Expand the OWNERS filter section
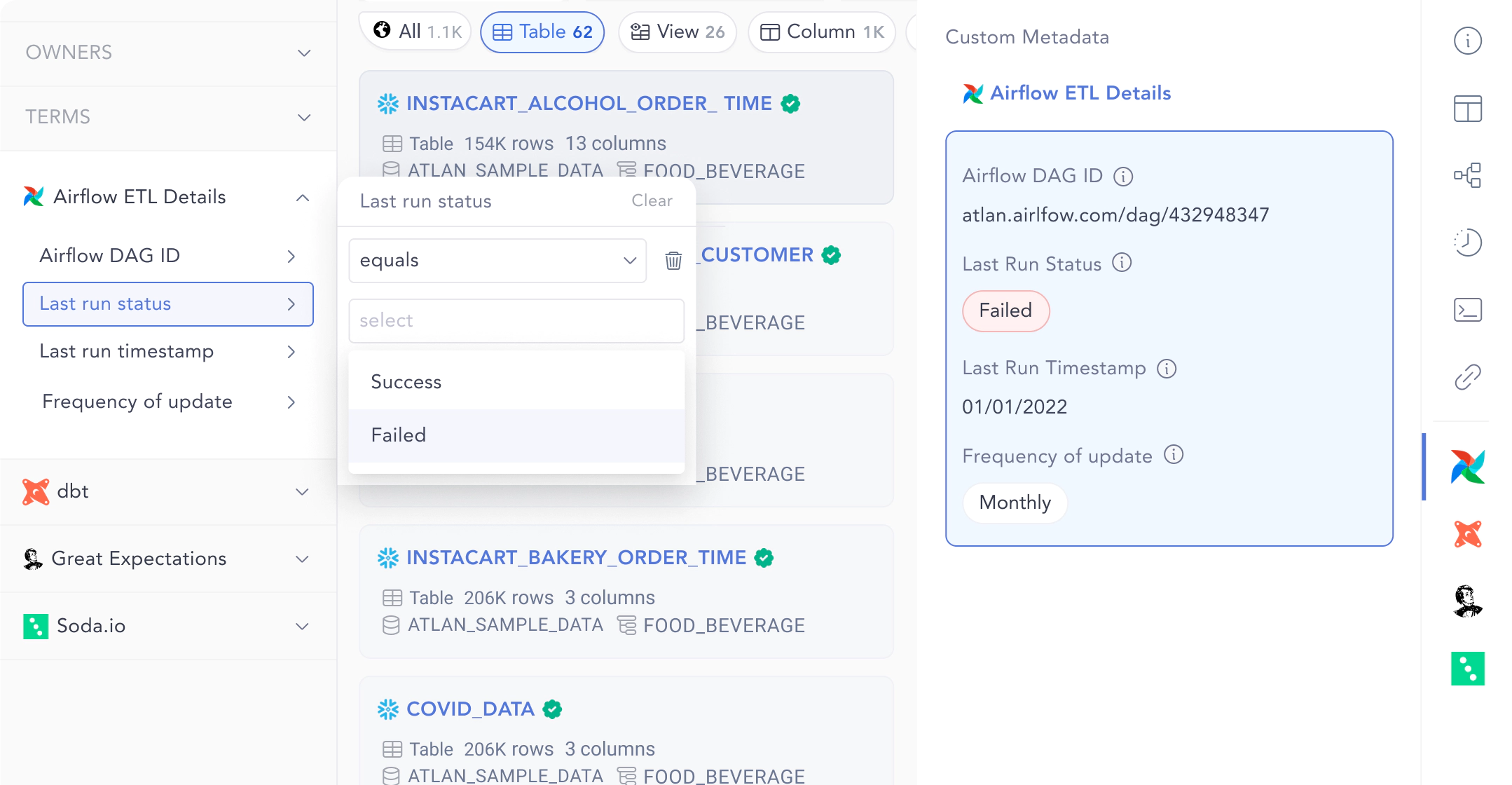1512x785 pixels. (168, 53)
